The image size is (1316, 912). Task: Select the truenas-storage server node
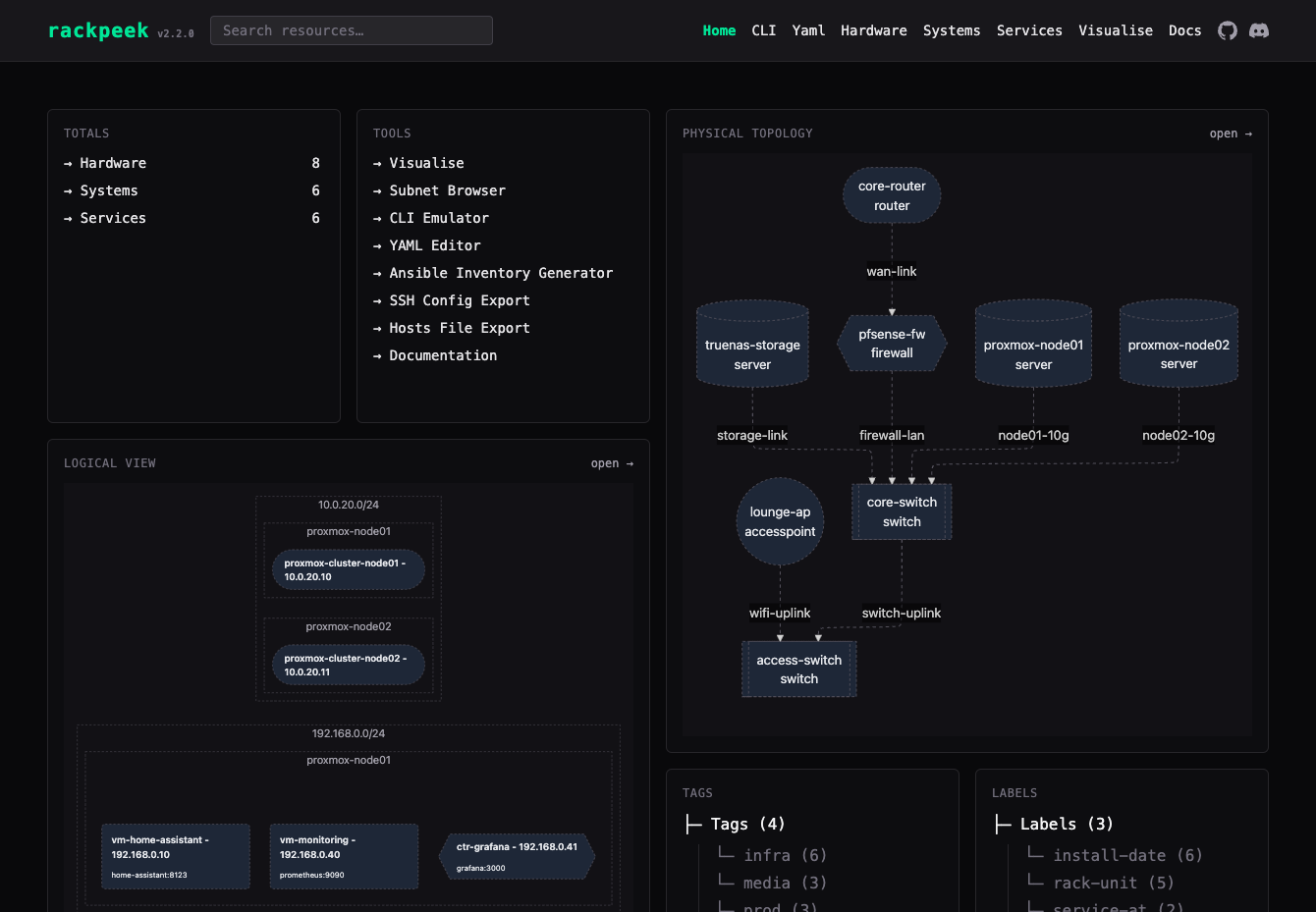752,344
